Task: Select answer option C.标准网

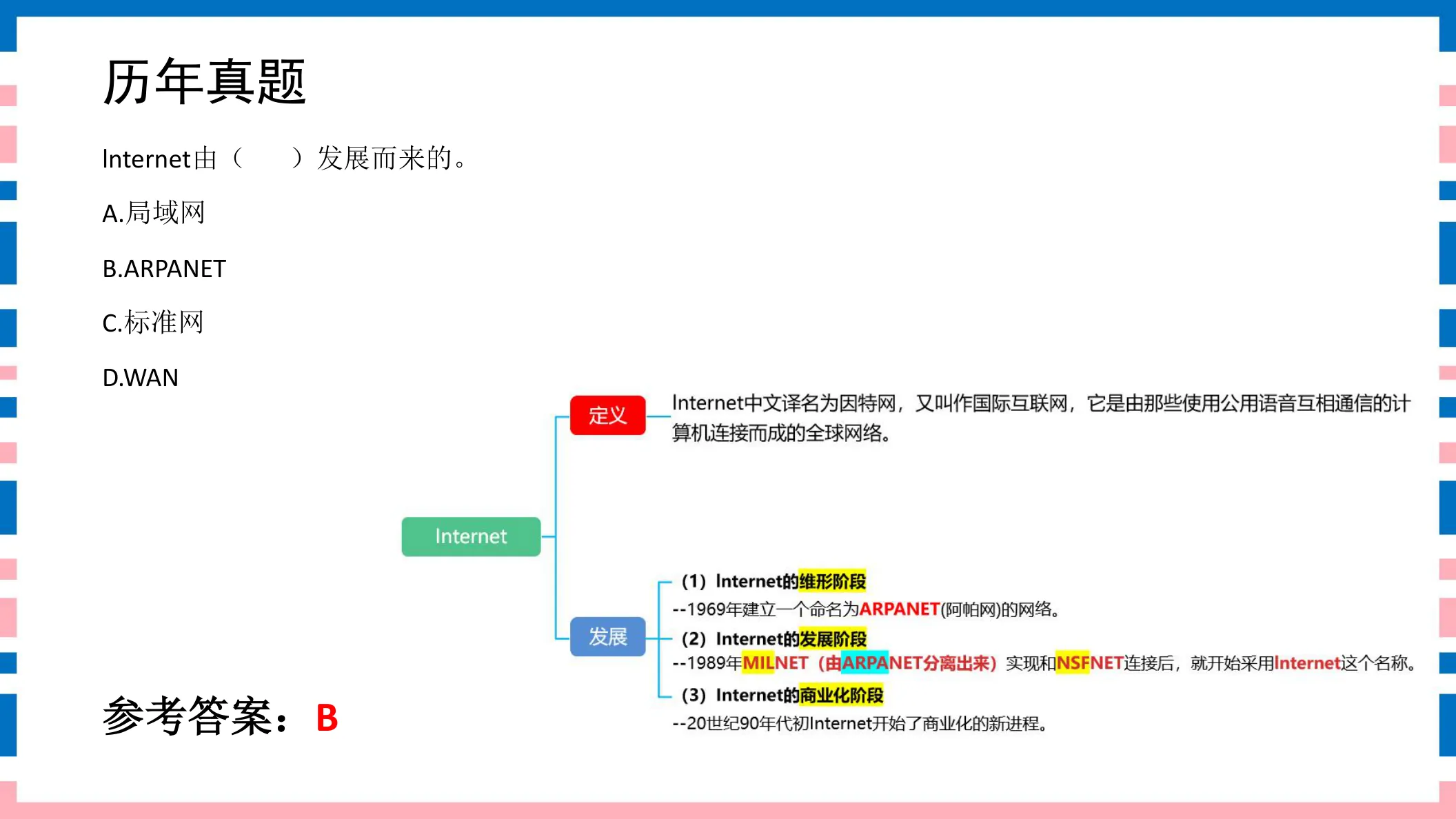Action: 153,323
